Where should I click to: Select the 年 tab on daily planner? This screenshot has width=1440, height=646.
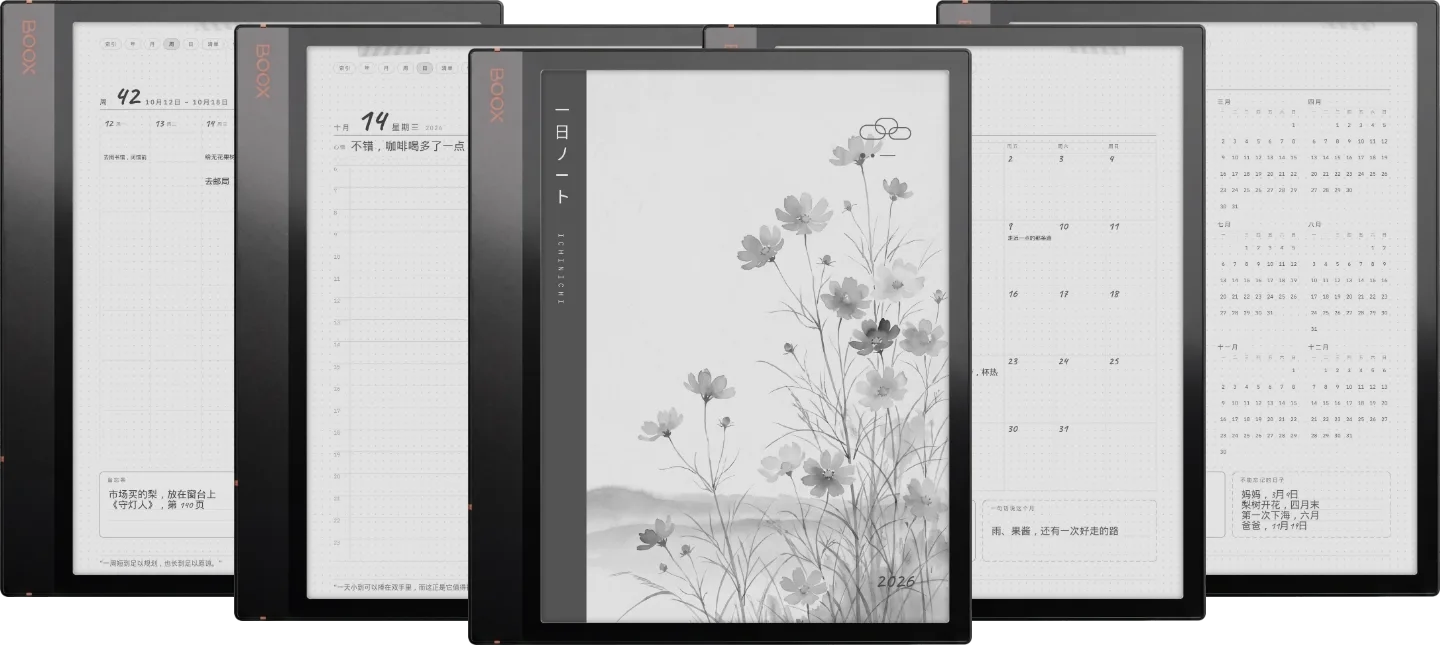click(x=366, y=68)
